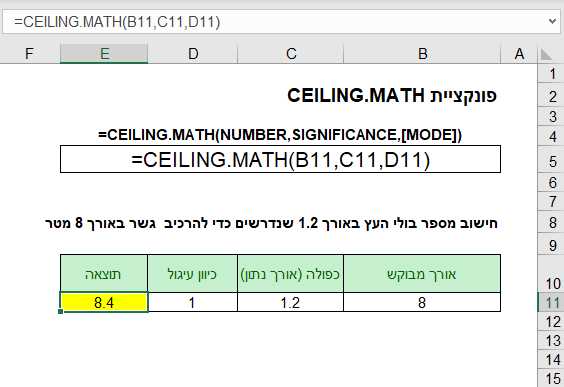Click the boxed formula text in row 5

[x=281, y=159]
